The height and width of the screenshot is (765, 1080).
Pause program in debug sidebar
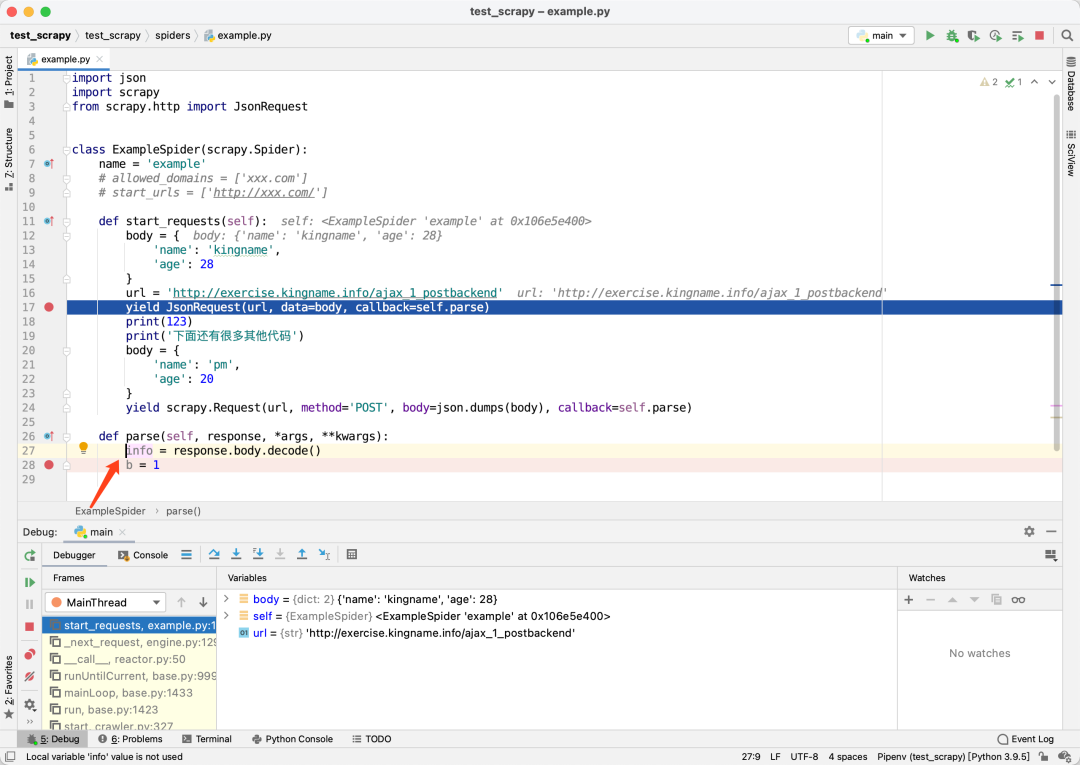(x=30, y=604)
